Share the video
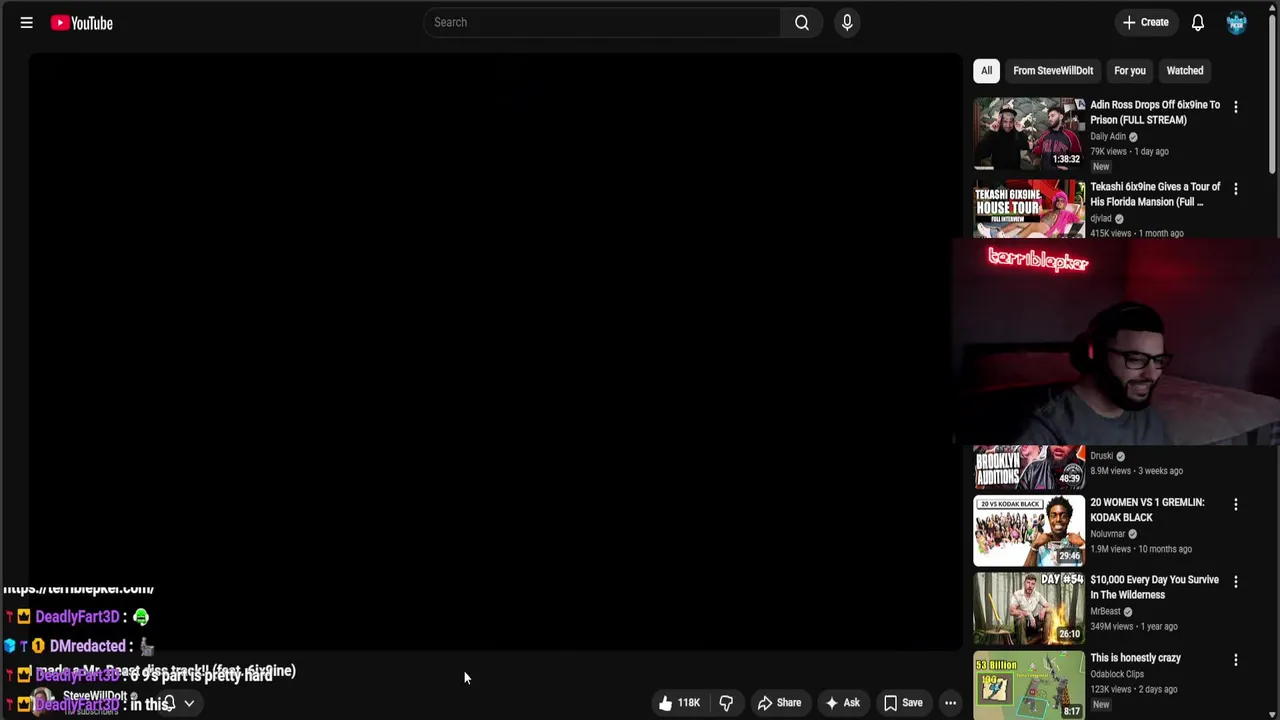Viewport: 1280px width, 720px height. pyautogui.click(x=779, y=703)
